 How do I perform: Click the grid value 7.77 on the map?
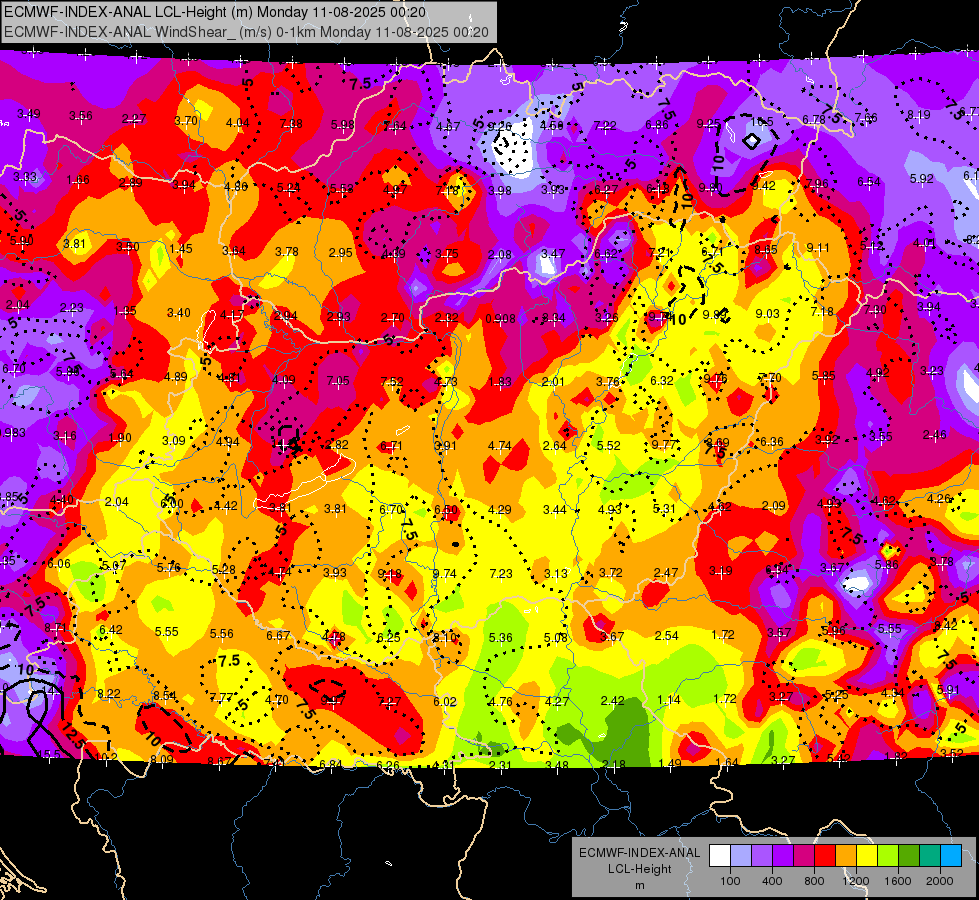coord(221,698)
